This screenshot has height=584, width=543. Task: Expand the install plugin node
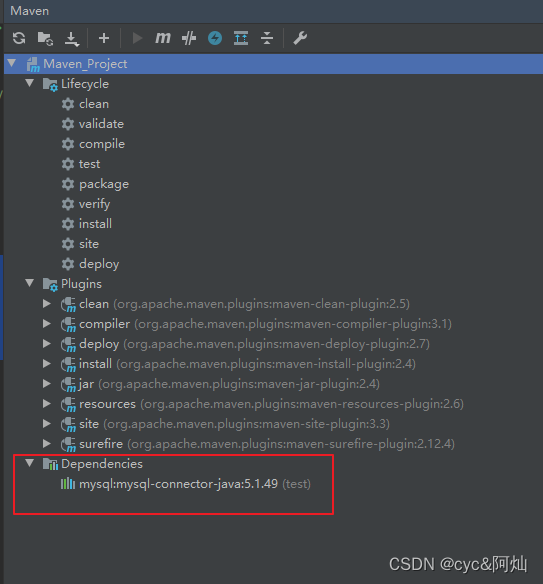coord(47,364)
